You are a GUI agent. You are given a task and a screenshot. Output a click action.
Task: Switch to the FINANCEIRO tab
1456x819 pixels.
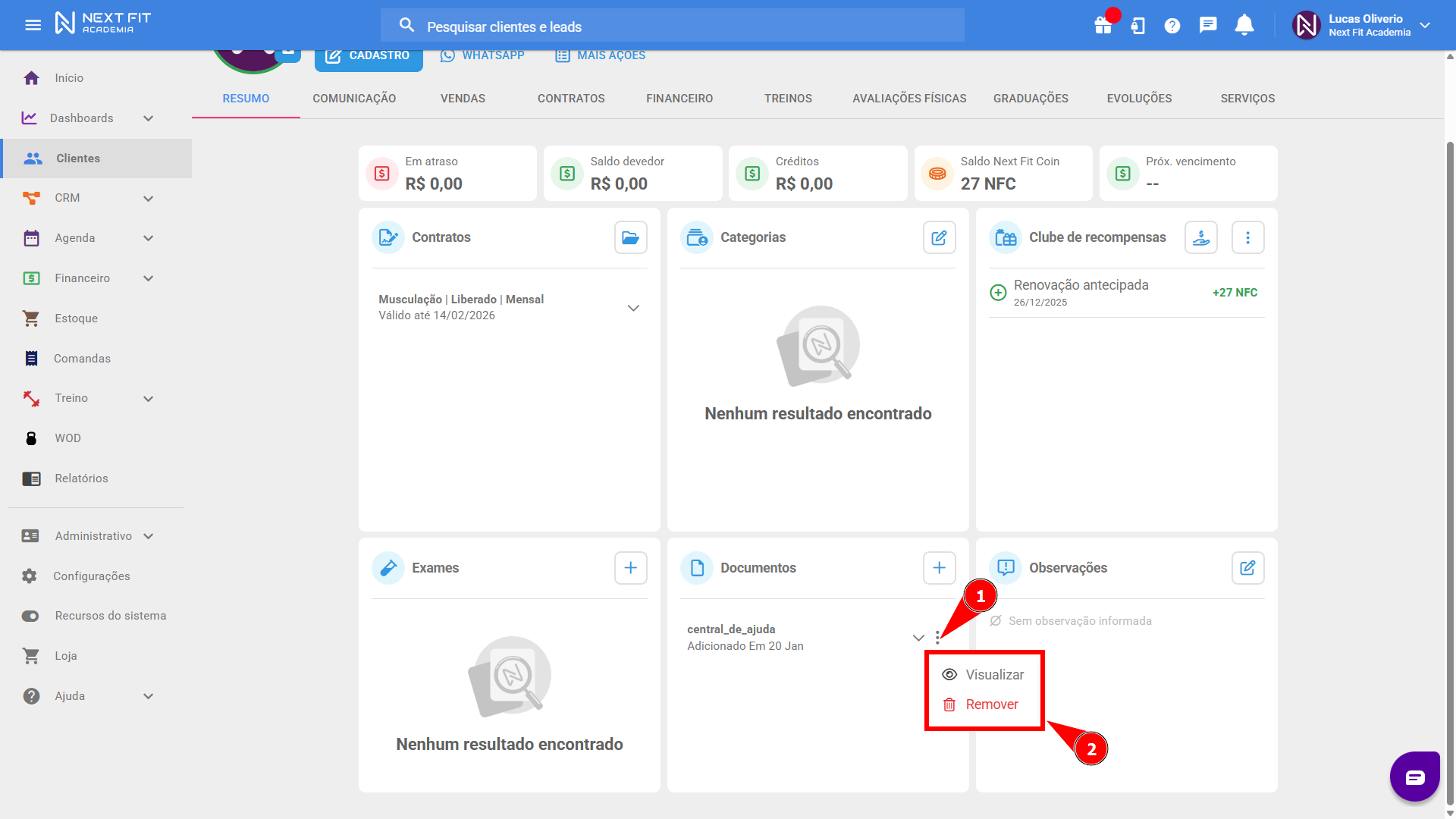[x=679, y=99]
